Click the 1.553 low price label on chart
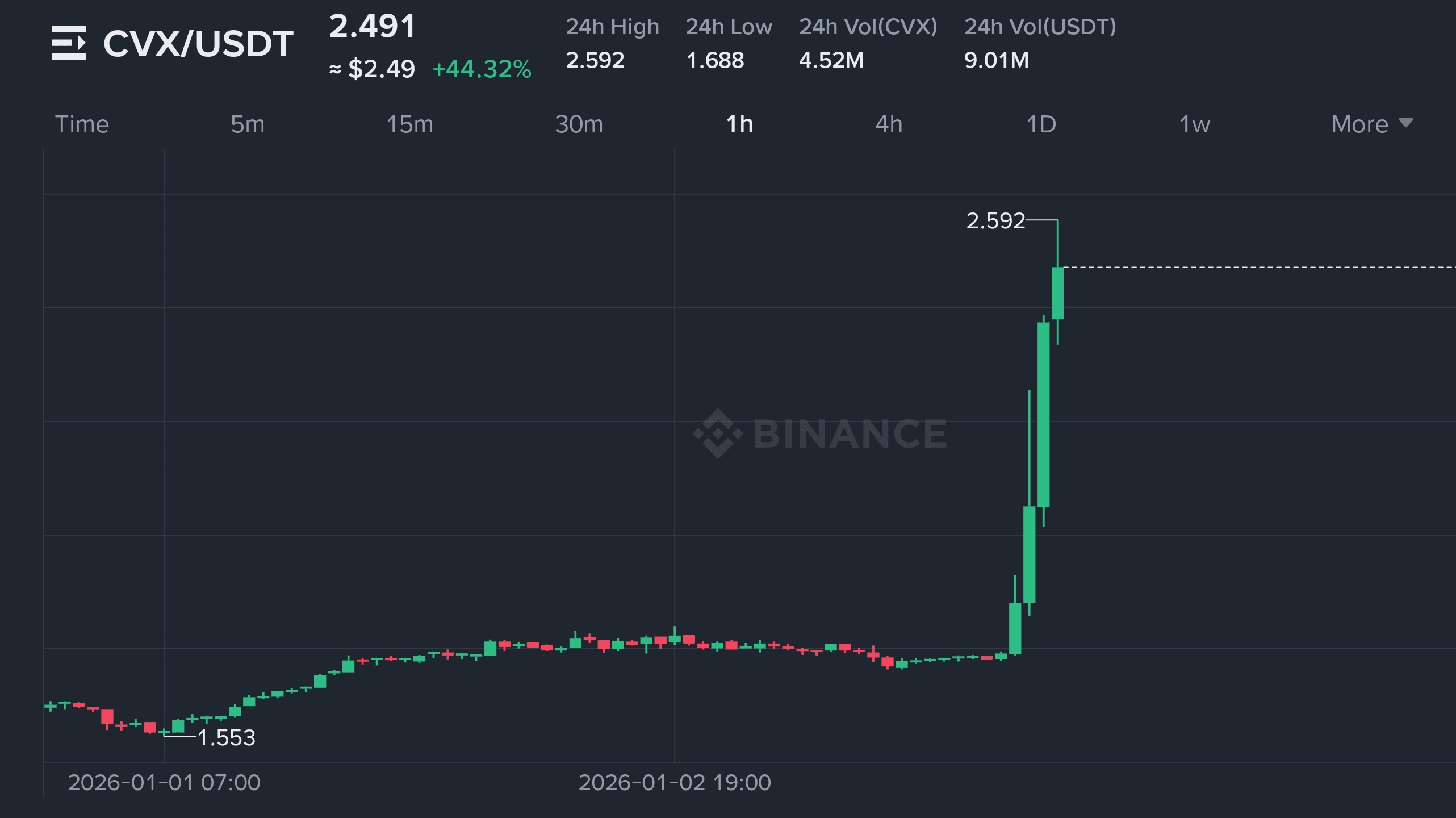Screen dimensions: 1456x818 pos(227,737)
